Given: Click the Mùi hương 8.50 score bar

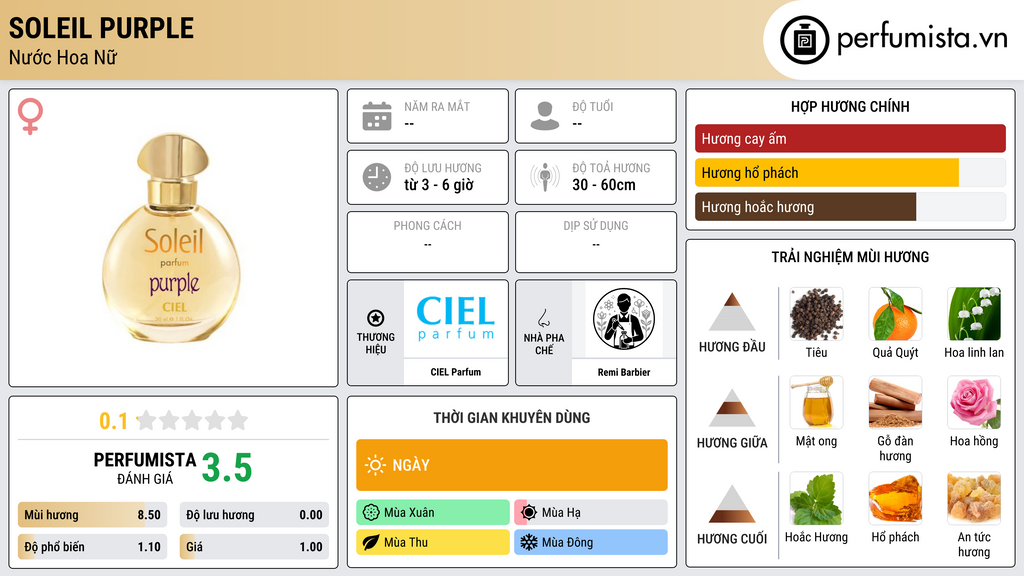Looking at the screenshot, I should [92, 515].
